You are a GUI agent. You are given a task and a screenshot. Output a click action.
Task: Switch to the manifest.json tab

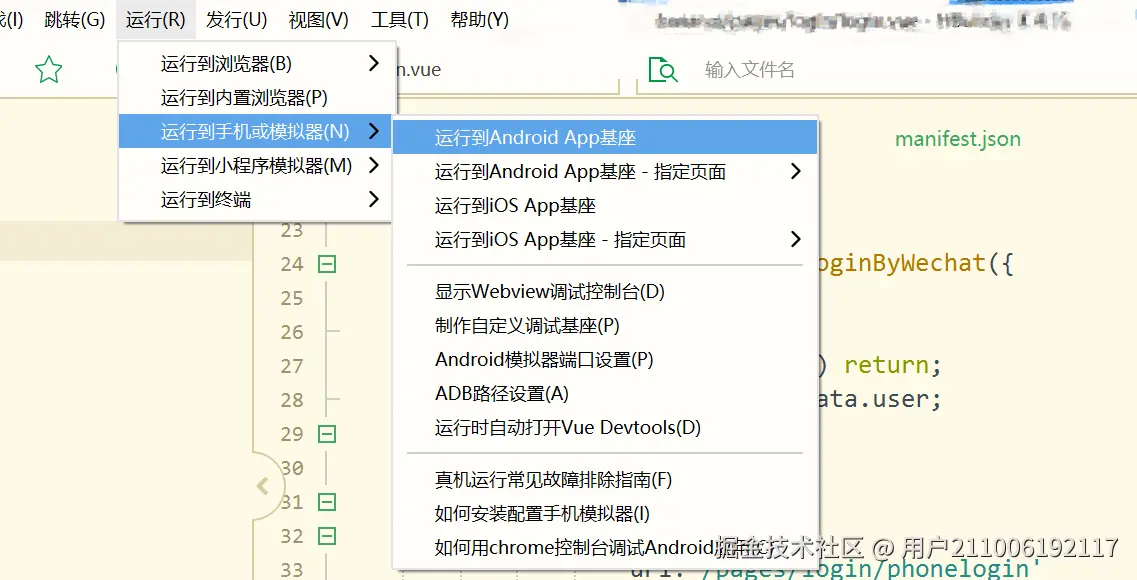957,138
